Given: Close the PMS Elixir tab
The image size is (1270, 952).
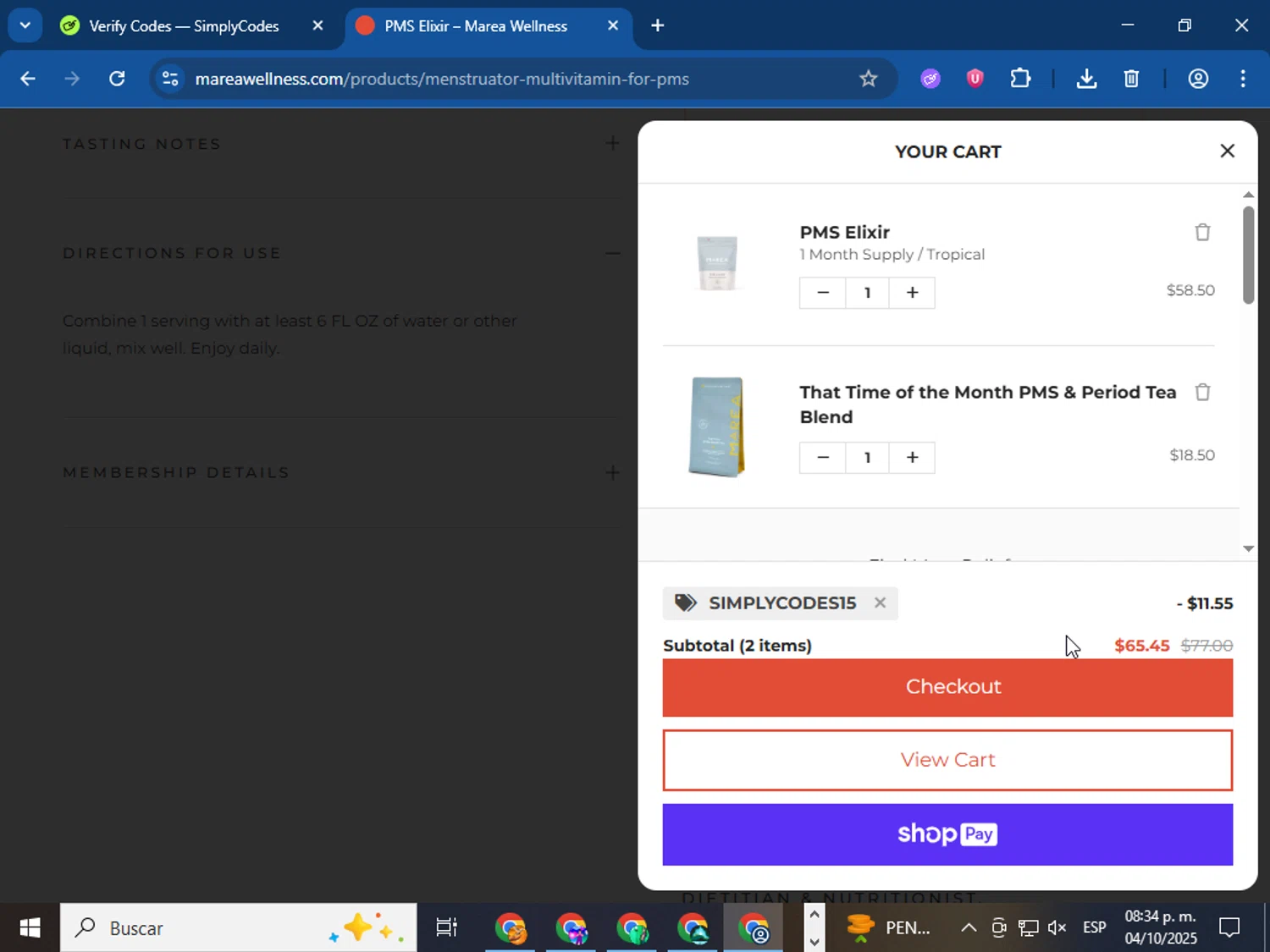Looking at the screenshot, I should point(613,25).
